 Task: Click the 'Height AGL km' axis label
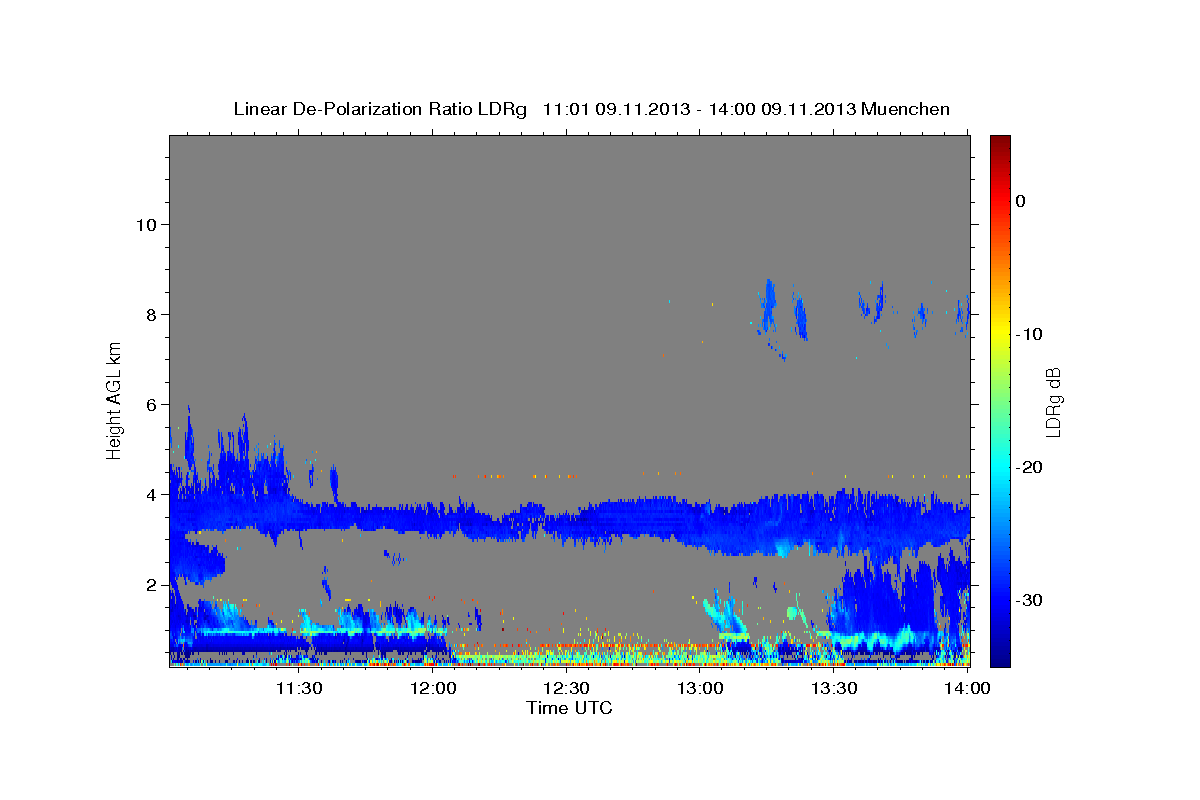point(115,400)
